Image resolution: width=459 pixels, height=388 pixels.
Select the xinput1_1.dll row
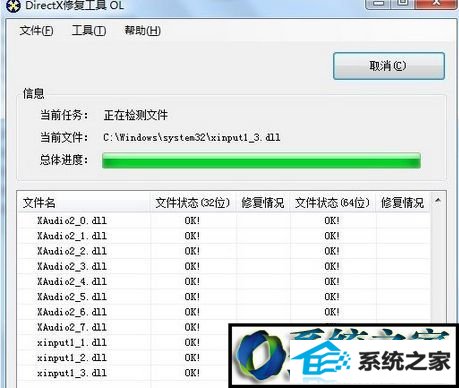pos(123,343)
